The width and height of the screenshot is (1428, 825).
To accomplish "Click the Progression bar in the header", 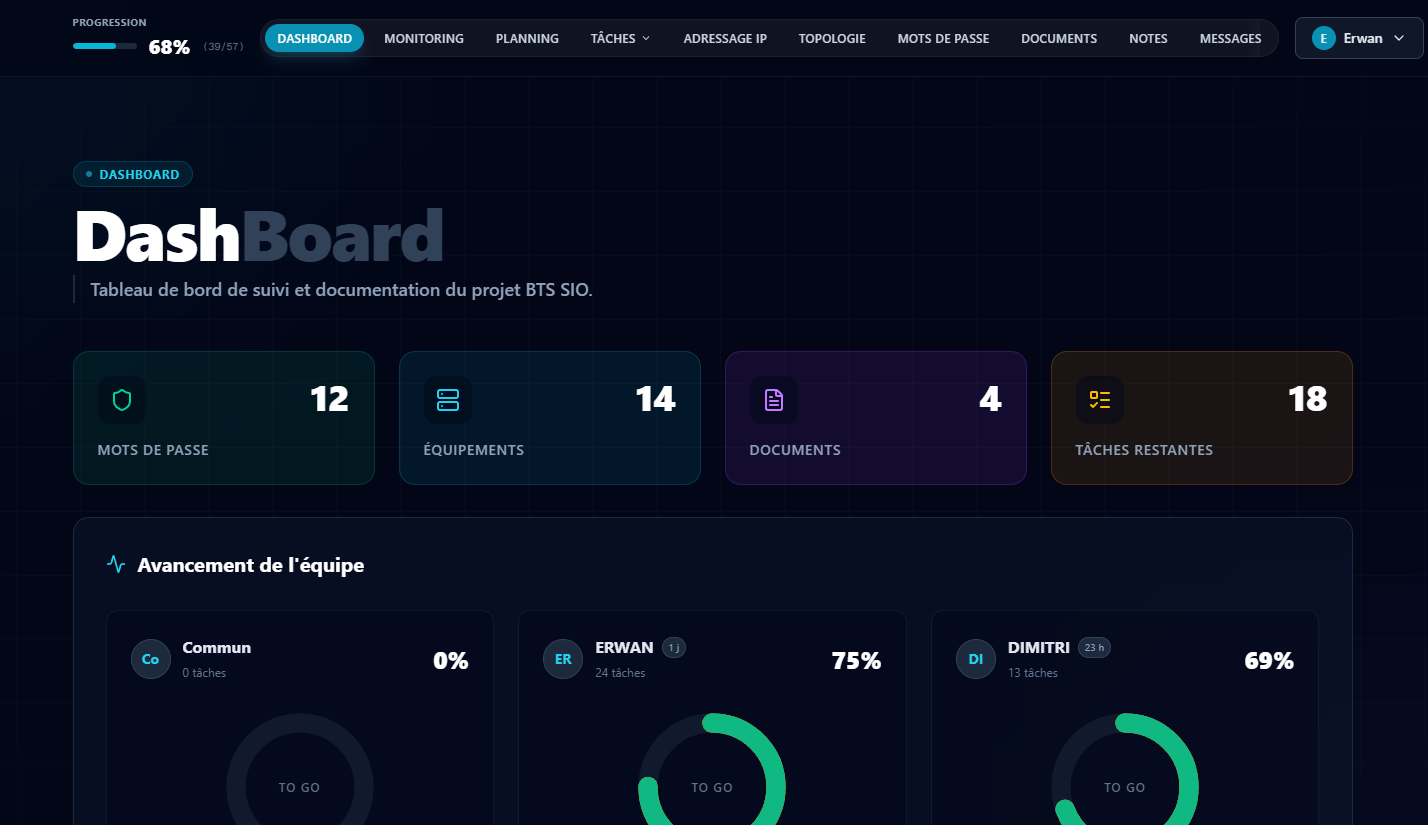I will click(x=105, y=46).
